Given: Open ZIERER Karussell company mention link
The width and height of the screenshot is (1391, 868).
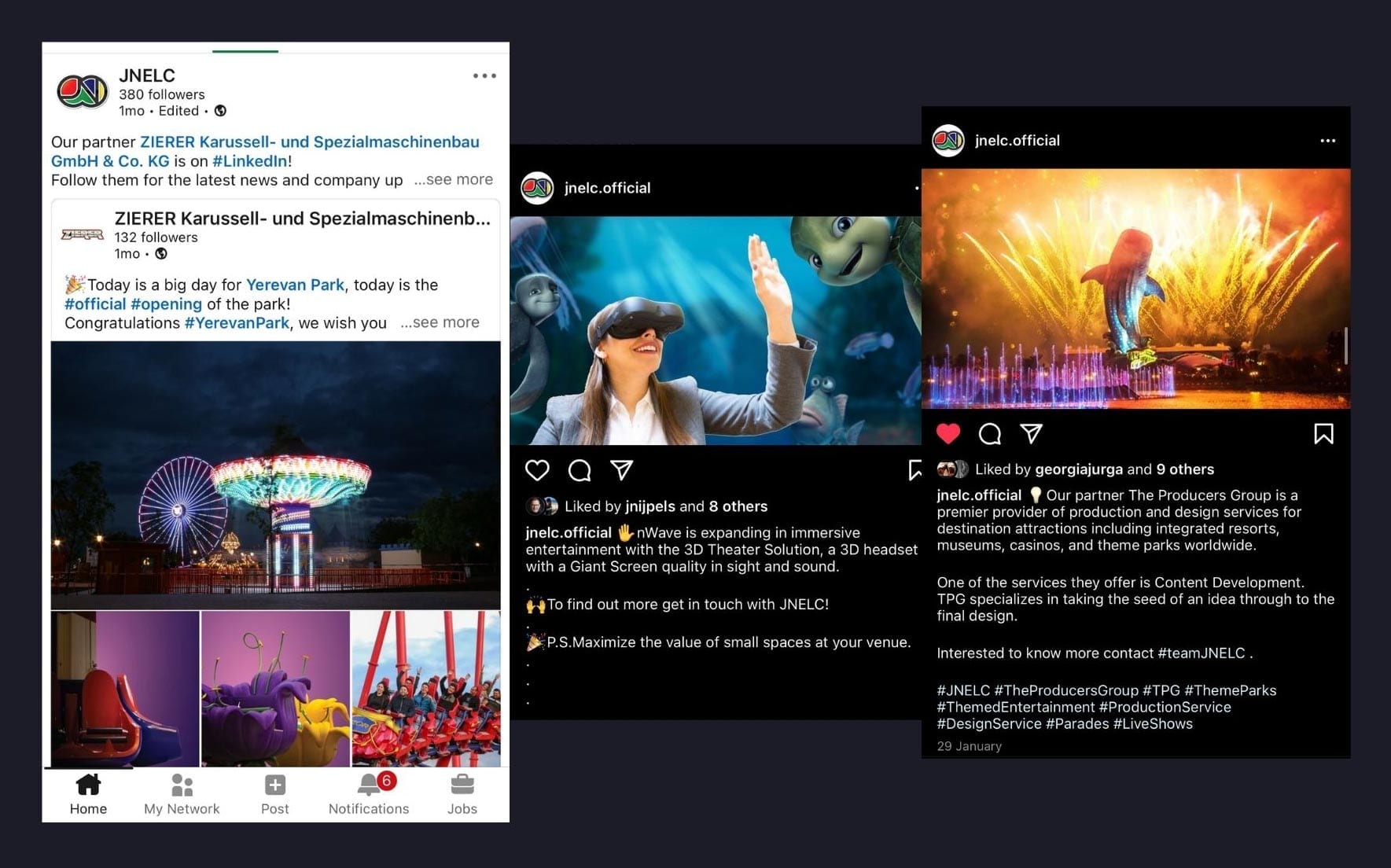Looking at the screenshot, I should click(x=265, y=151).
